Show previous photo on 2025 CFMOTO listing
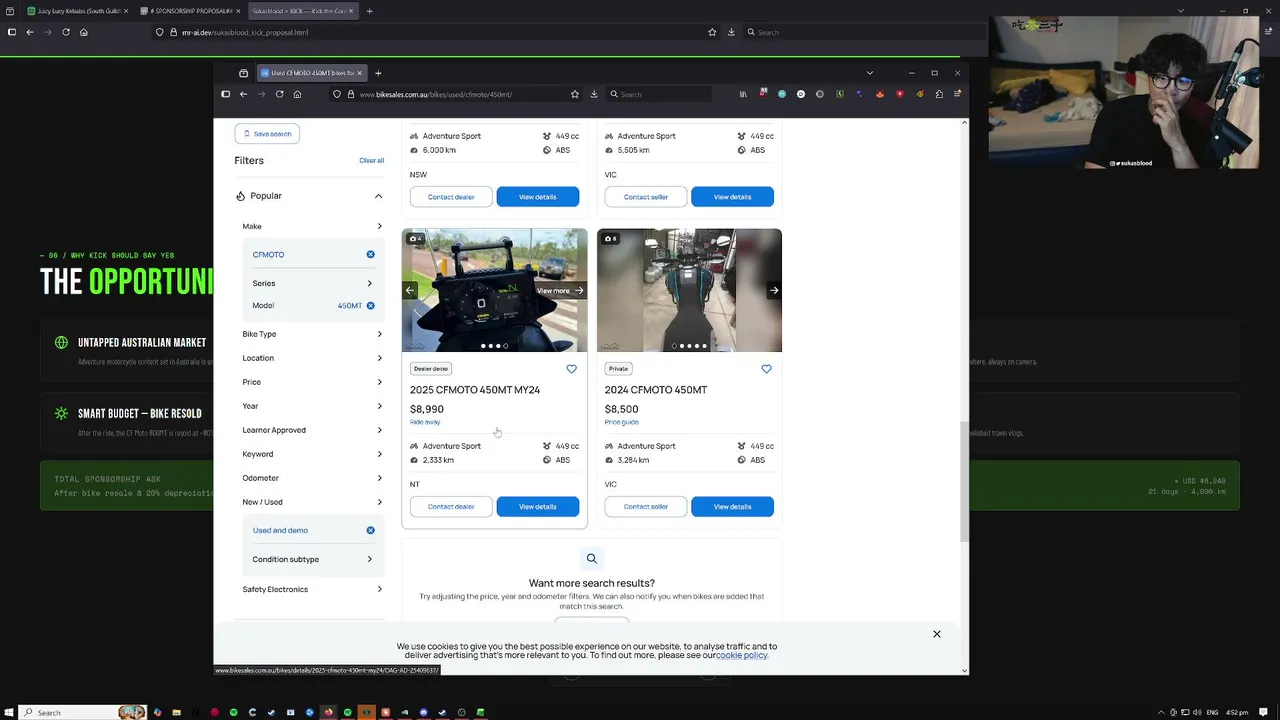Image resolution: width=1280 pixels, height=720 pixels. coord(410,291)
